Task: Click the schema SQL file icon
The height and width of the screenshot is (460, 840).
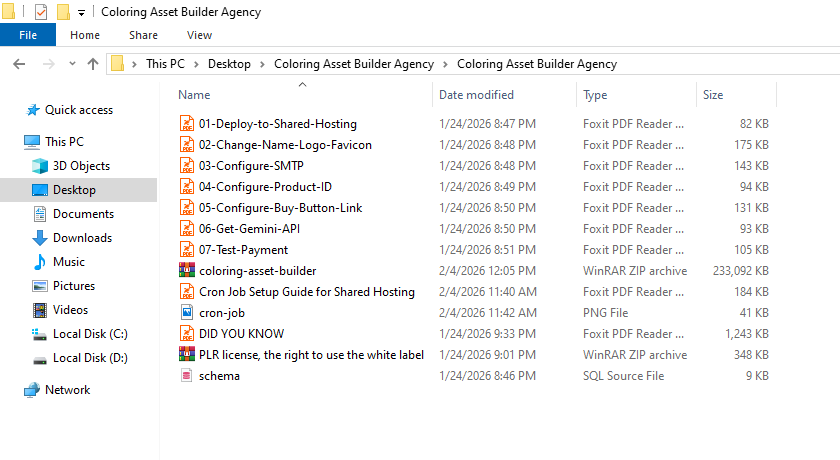Action: coord(186,376)
